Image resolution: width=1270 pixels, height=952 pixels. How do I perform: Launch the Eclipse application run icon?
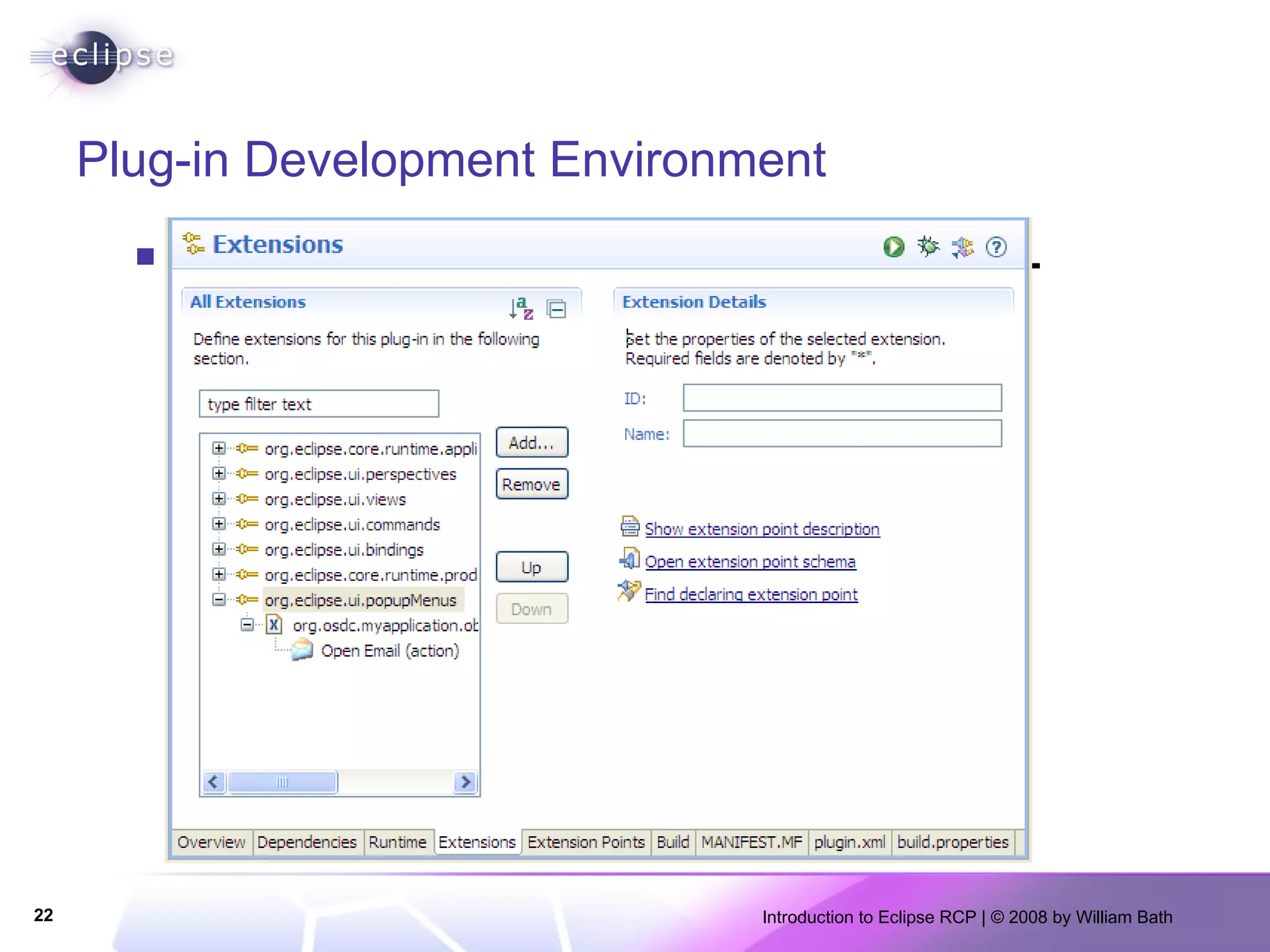[894, 247]
